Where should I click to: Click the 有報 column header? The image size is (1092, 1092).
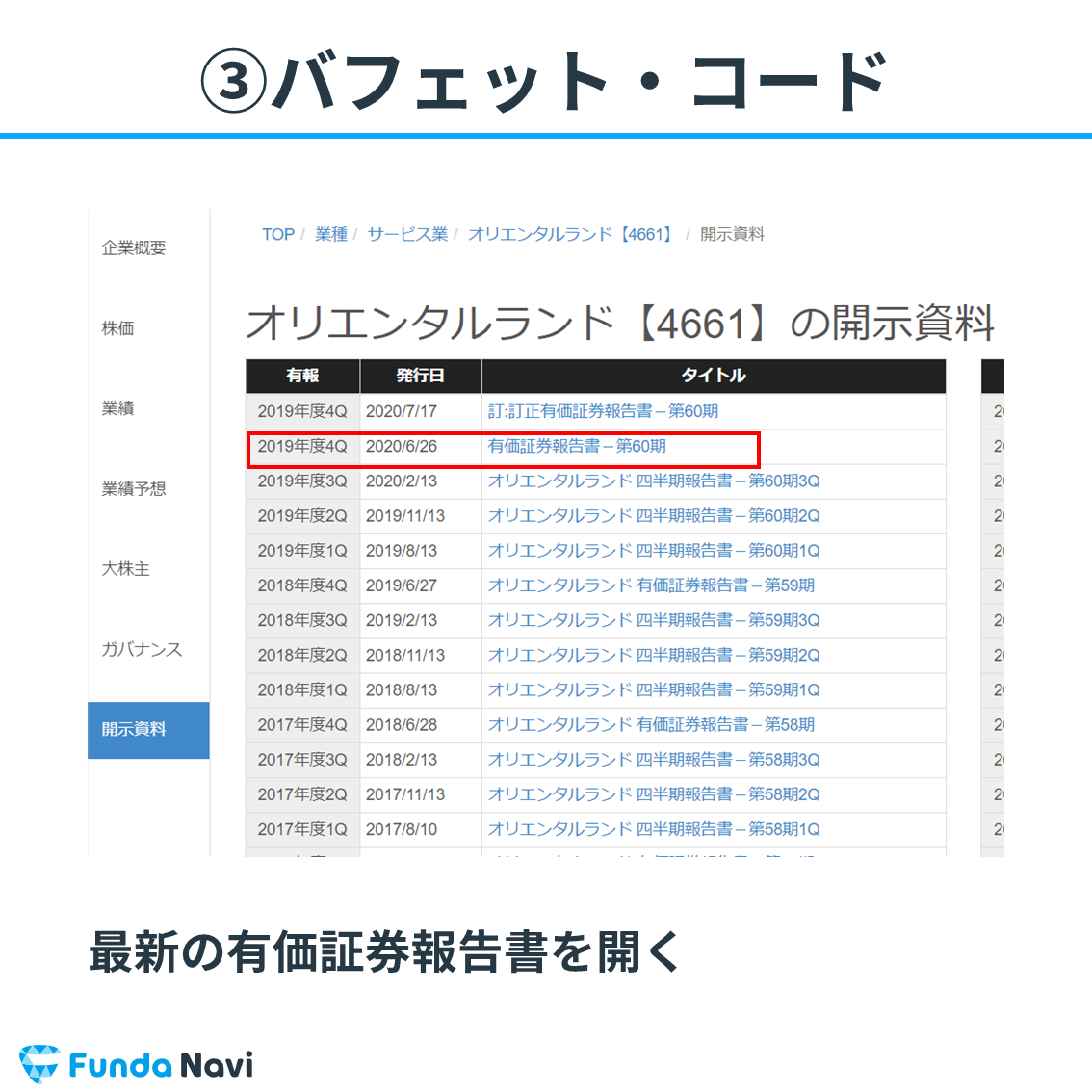tap(302, 377)
